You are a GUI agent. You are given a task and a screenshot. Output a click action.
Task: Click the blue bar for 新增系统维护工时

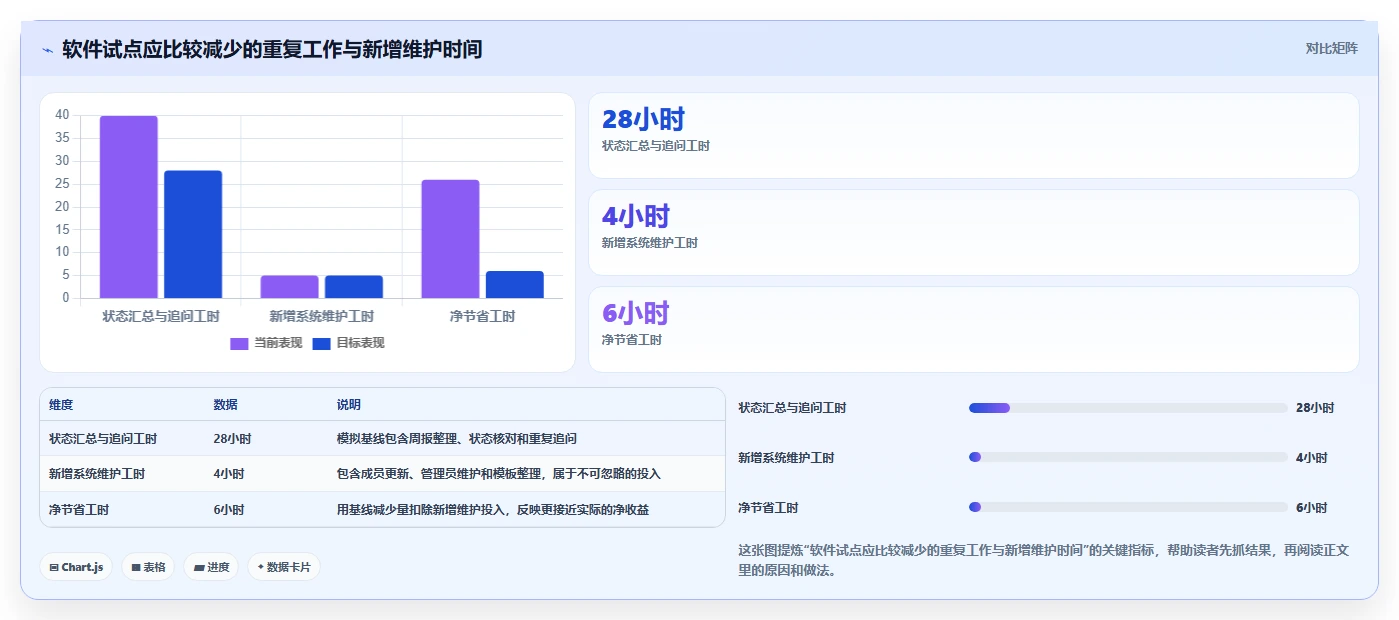(354, 287)
